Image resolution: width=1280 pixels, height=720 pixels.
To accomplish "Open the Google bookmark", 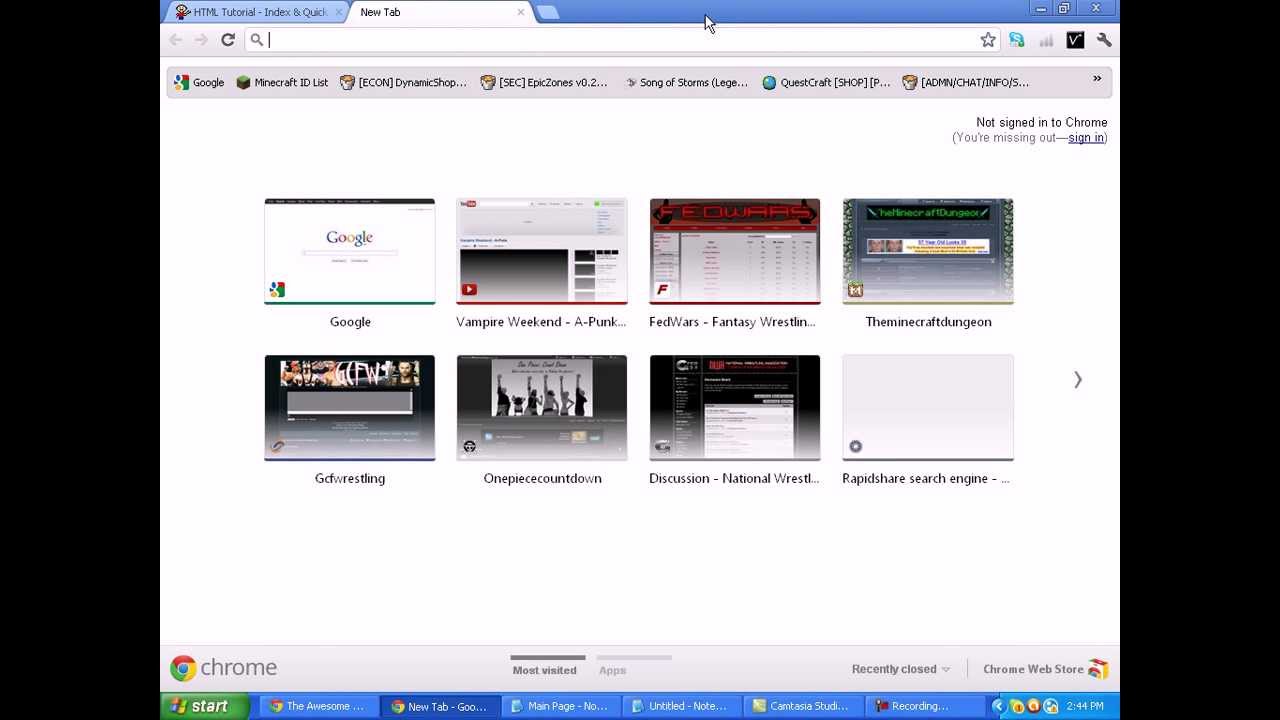I will (199, 82).
